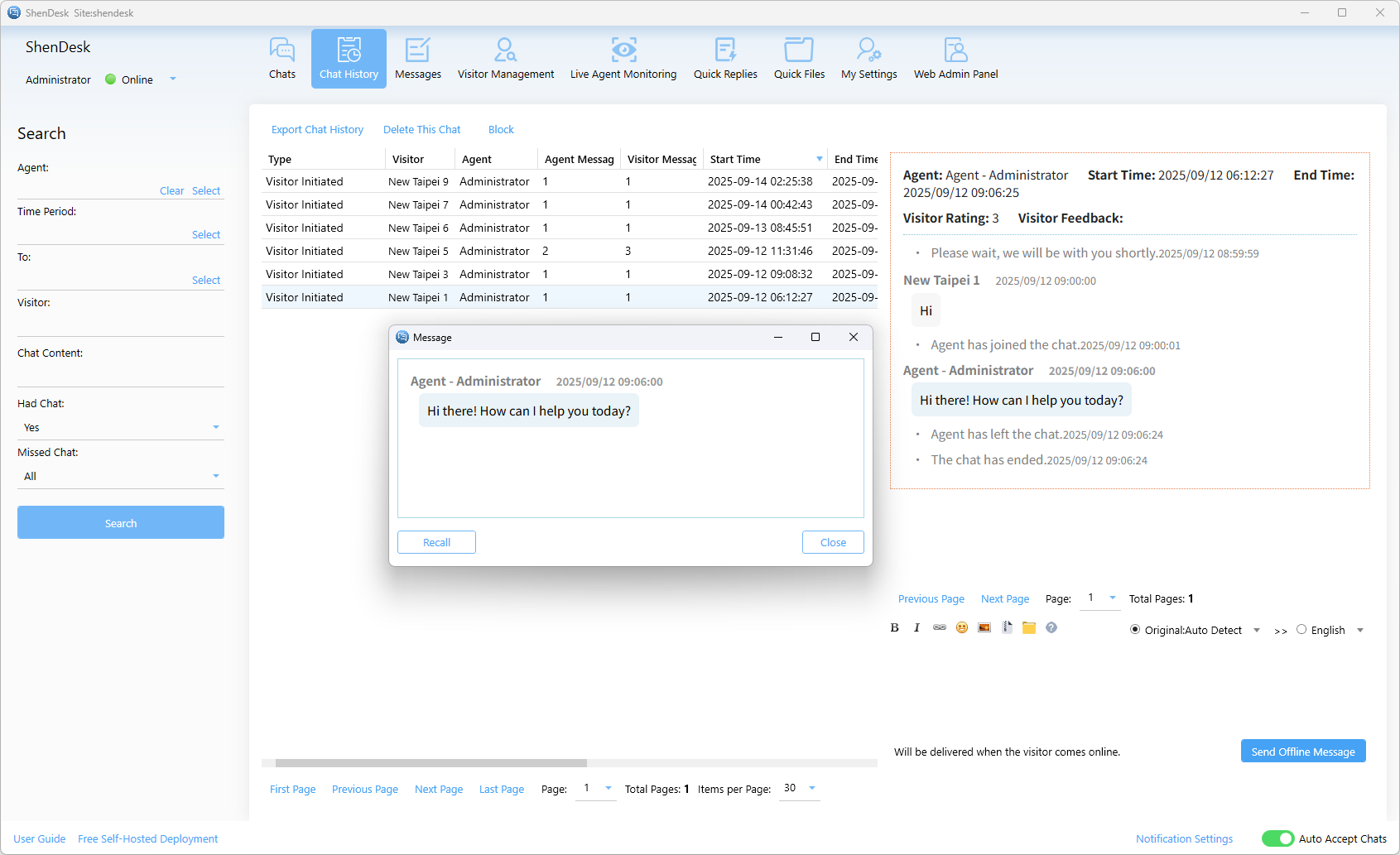Switch to the Messages tab

(417, 59)
